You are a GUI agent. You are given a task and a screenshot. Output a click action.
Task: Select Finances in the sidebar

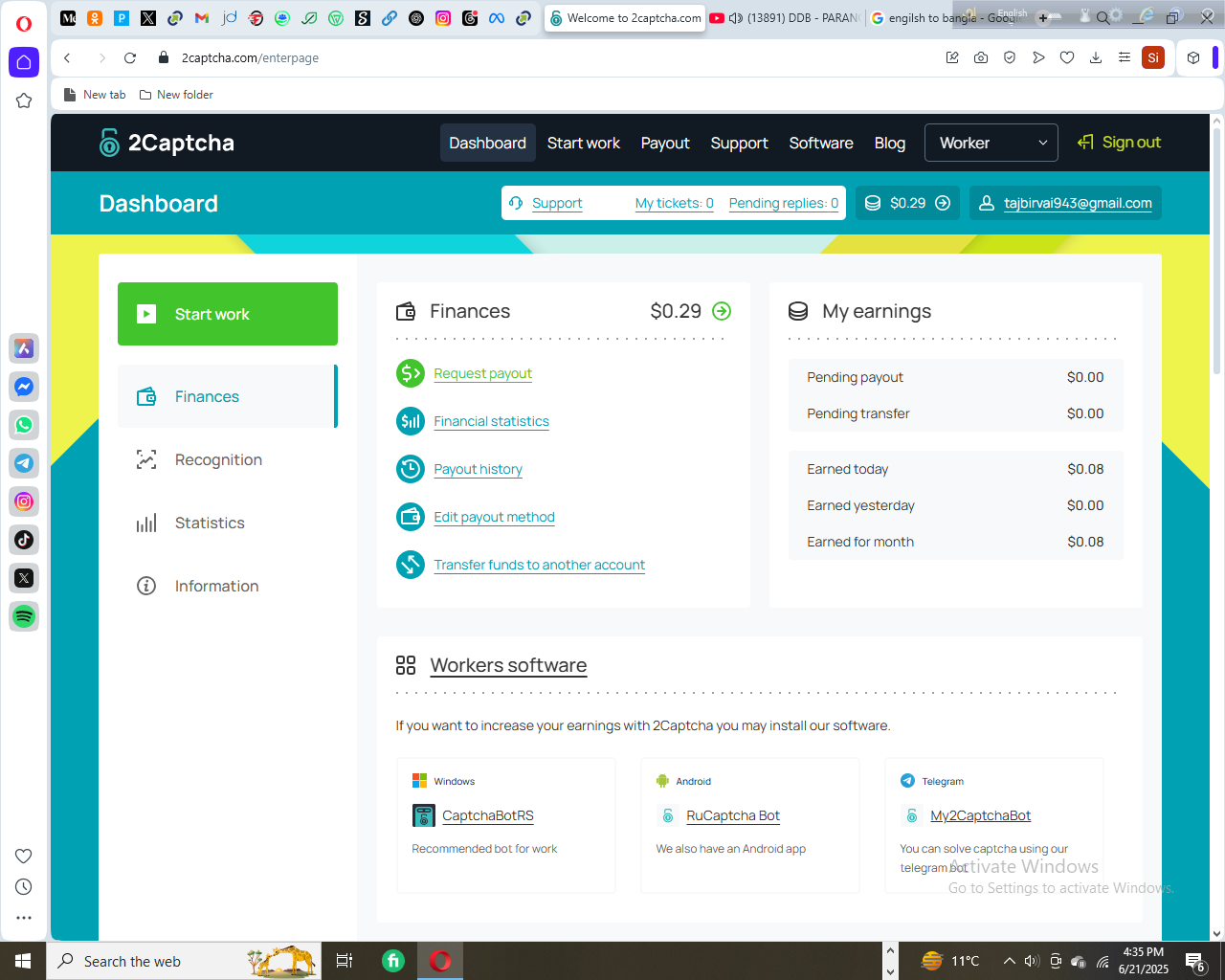pyautogui.click(x=227, y=396)
